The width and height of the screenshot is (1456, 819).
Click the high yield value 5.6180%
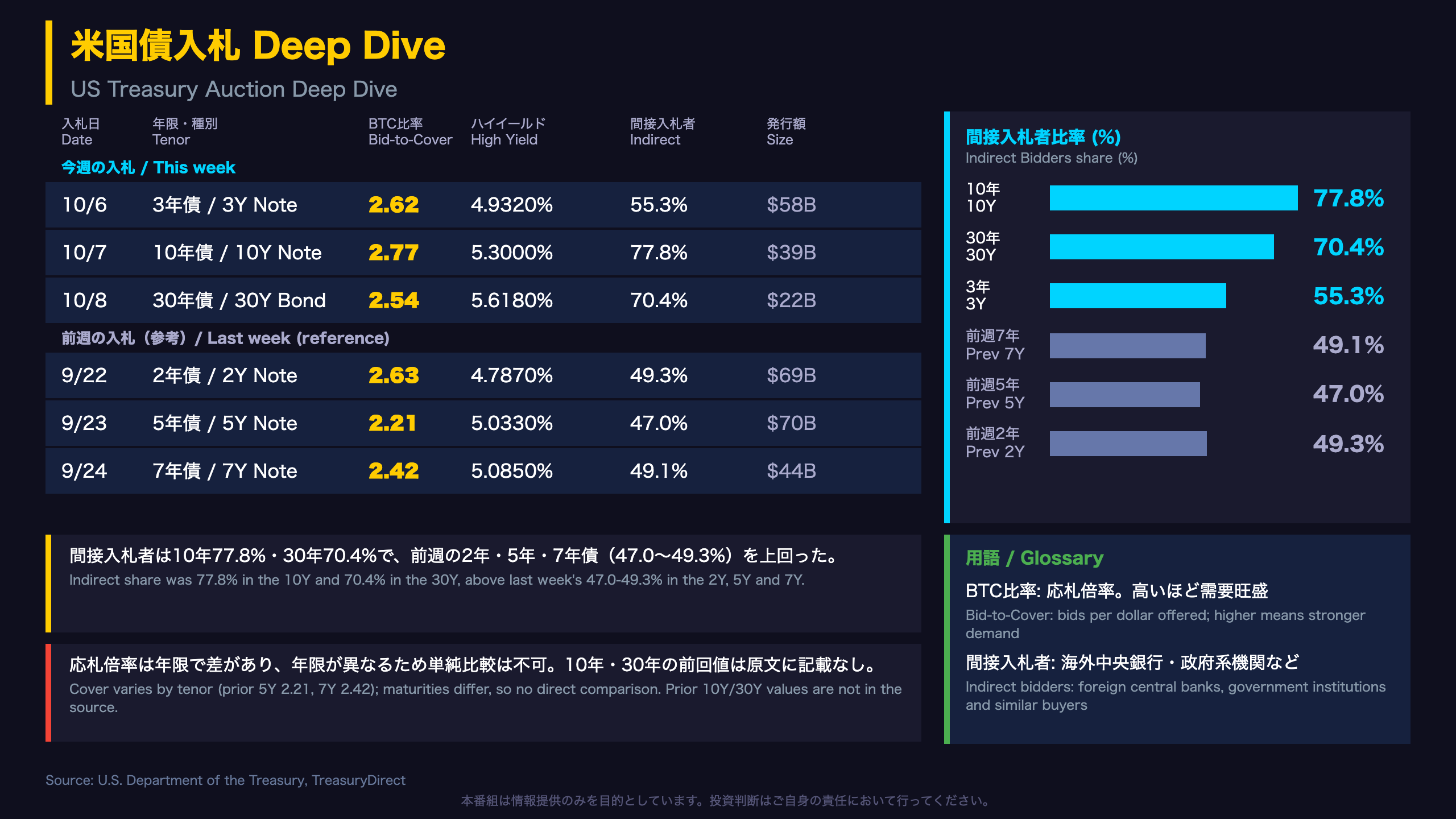(512, 300)
